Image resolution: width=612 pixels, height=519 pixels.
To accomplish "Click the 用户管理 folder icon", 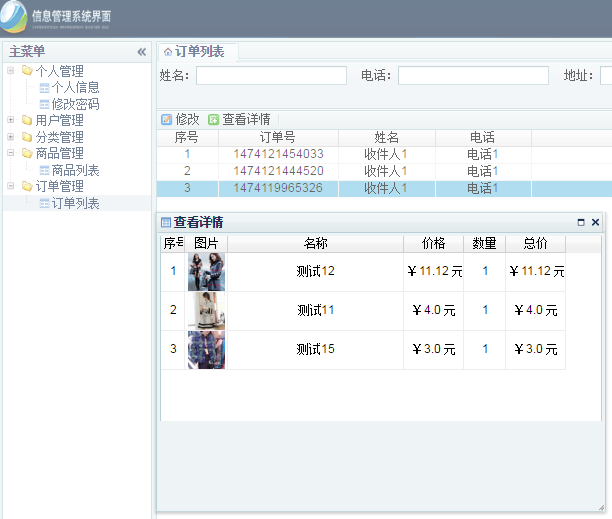I will [x=27, y=120].
